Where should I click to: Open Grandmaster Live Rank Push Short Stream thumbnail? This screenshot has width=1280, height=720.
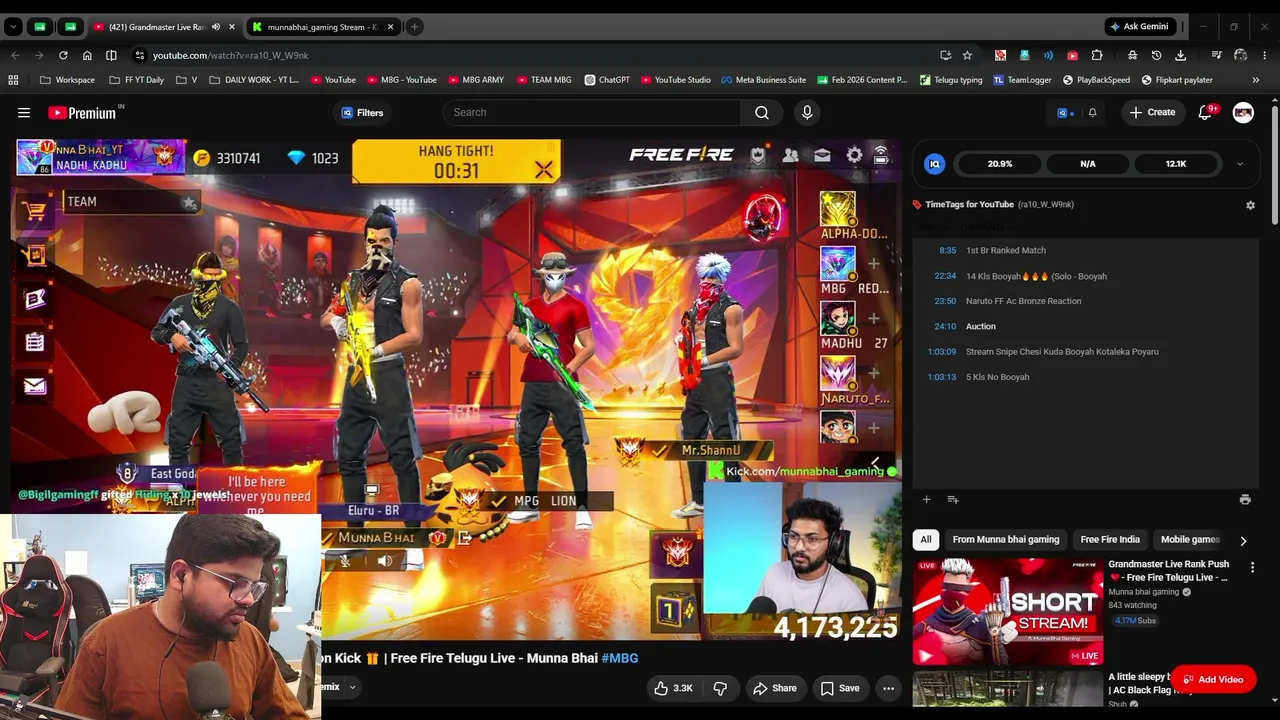[1007, 611]
